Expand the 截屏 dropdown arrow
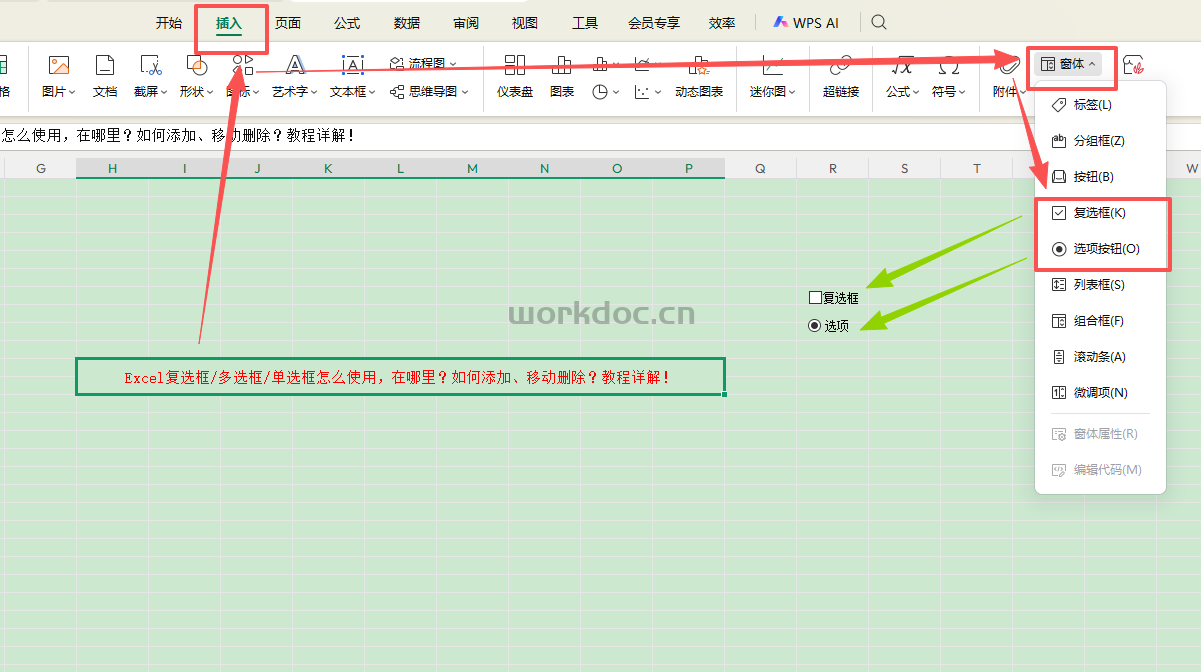 click(x=164, y=92)
